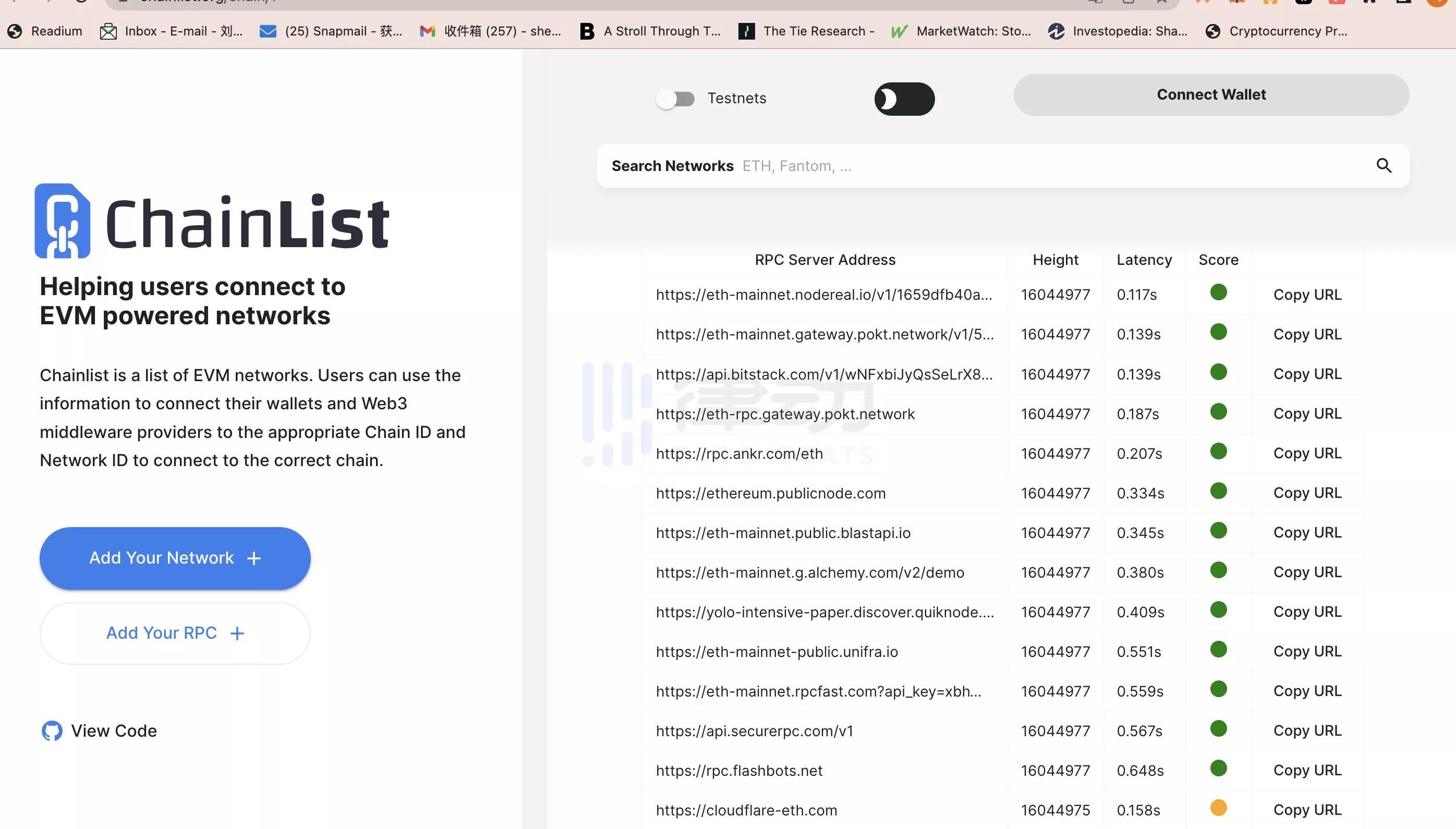The width and height of the screenshot is (1456, 829).
Task: Click orange score dot for cloudflare-eth.com
Action: (1219, 808)
